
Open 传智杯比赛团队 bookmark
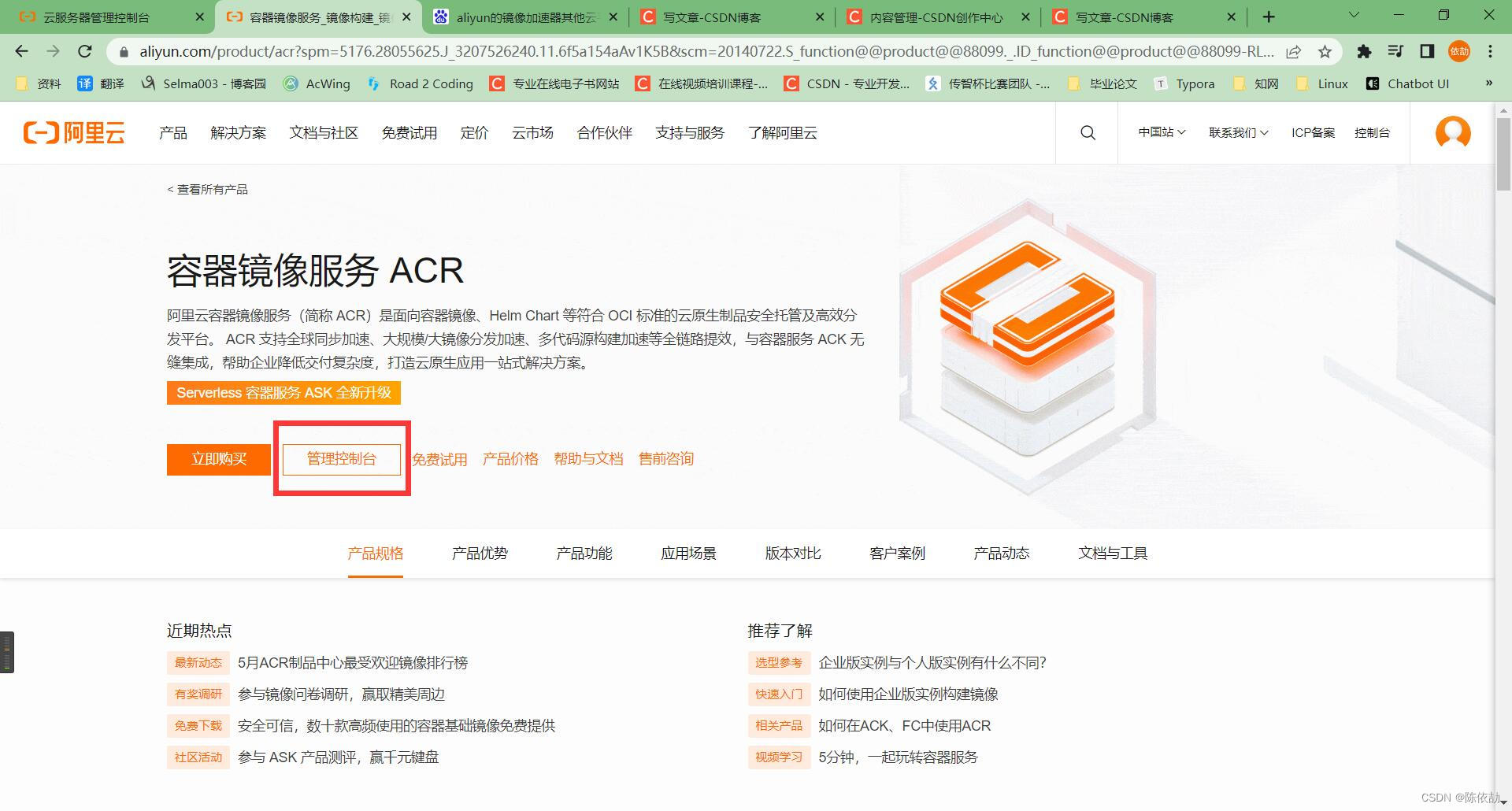(x=988, y=83)
